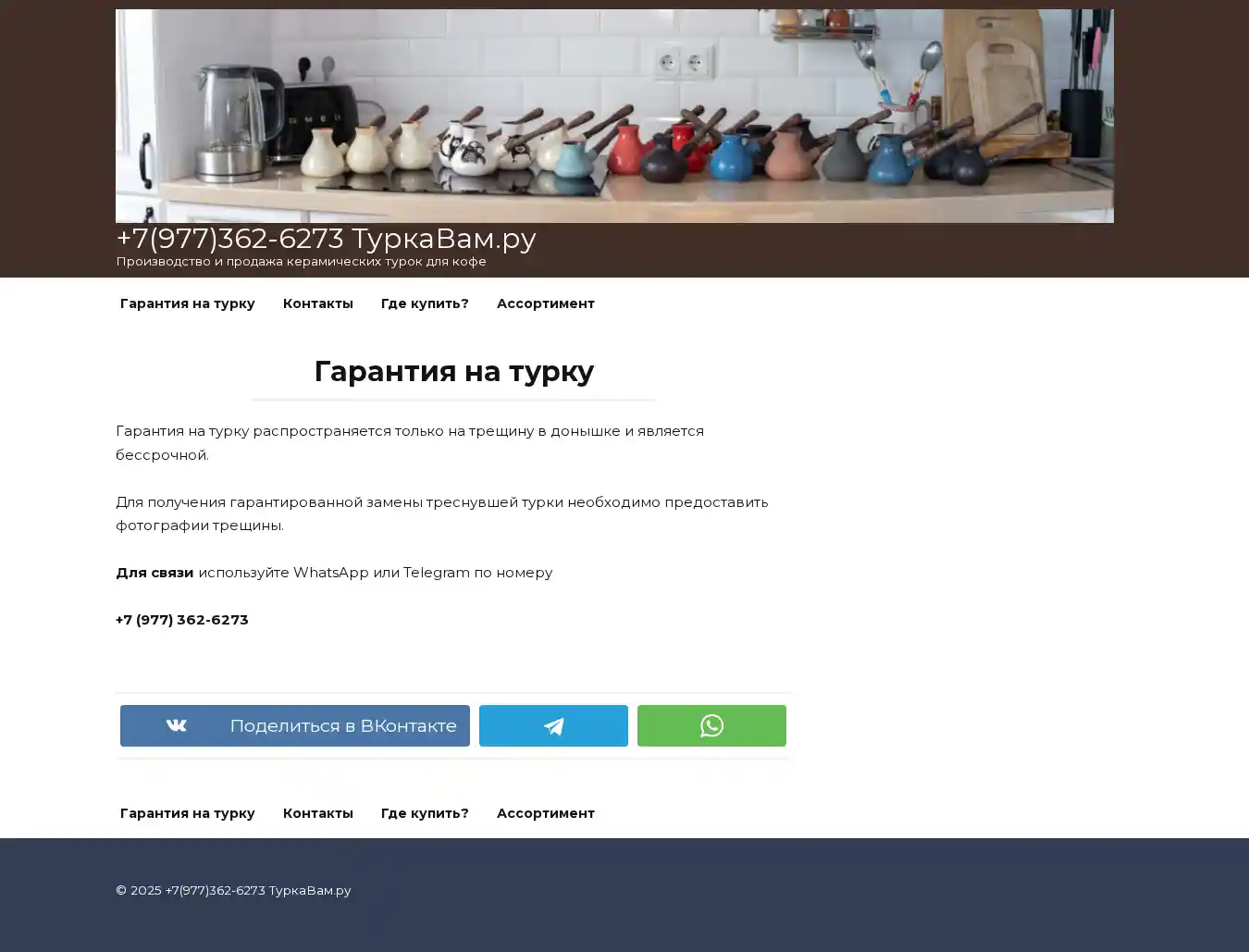Click the bold phone number '+7 (977) 362-6273'
This screenshot has width=1249, height=952.
click(x=182, y=620)
